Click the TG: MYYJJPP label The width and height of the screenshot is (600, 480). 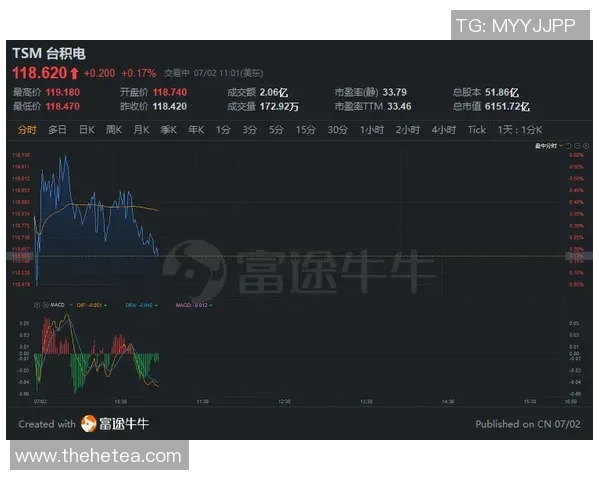pos(516,26)
